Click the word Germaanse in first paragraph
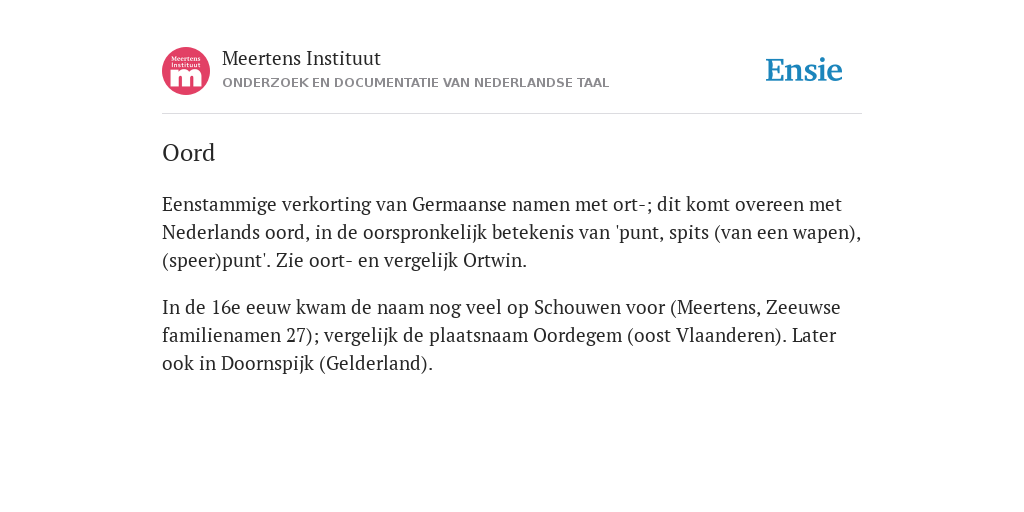 point(459,204)
